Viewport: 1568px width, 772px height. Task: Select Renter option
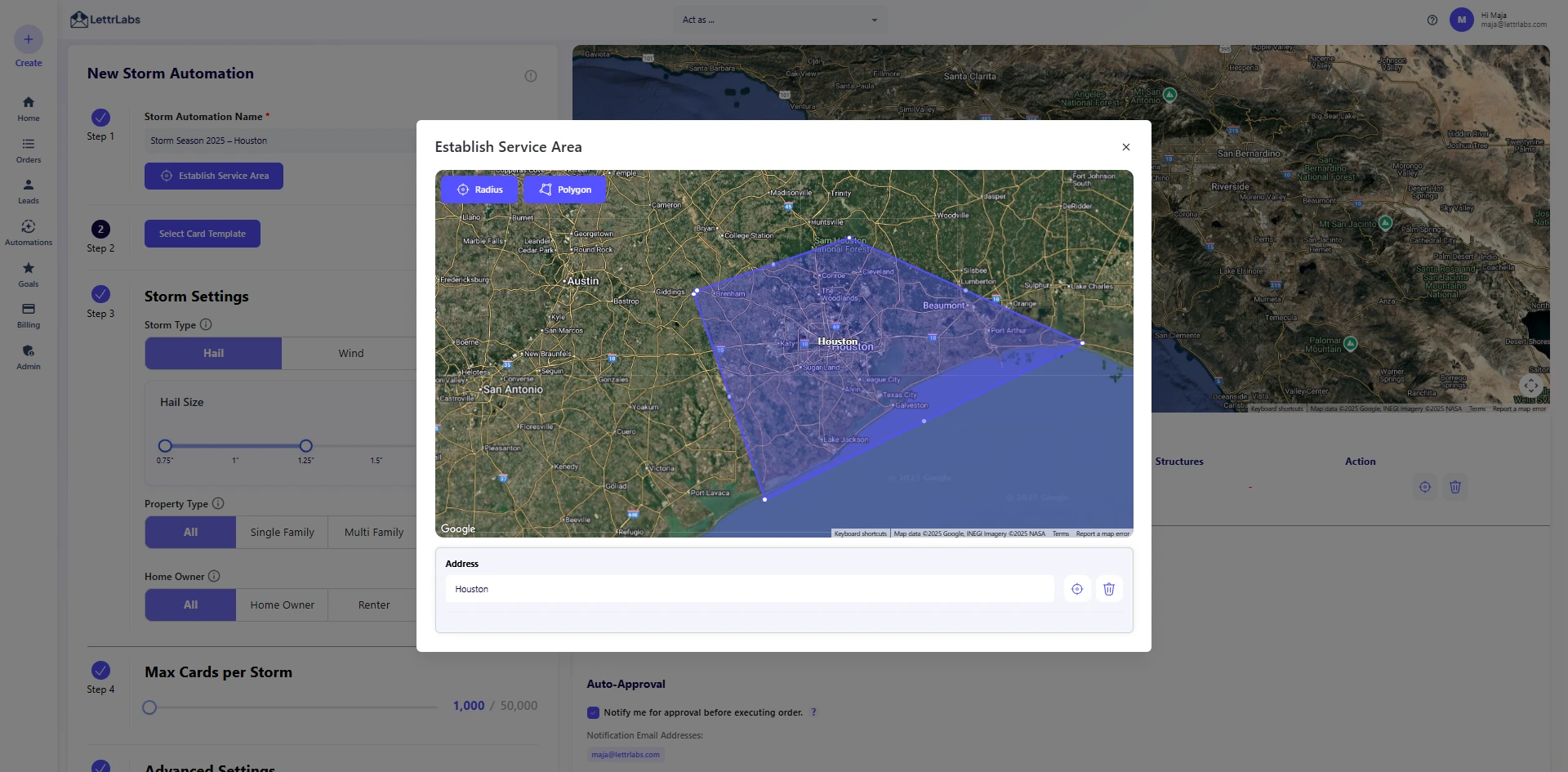373,605
